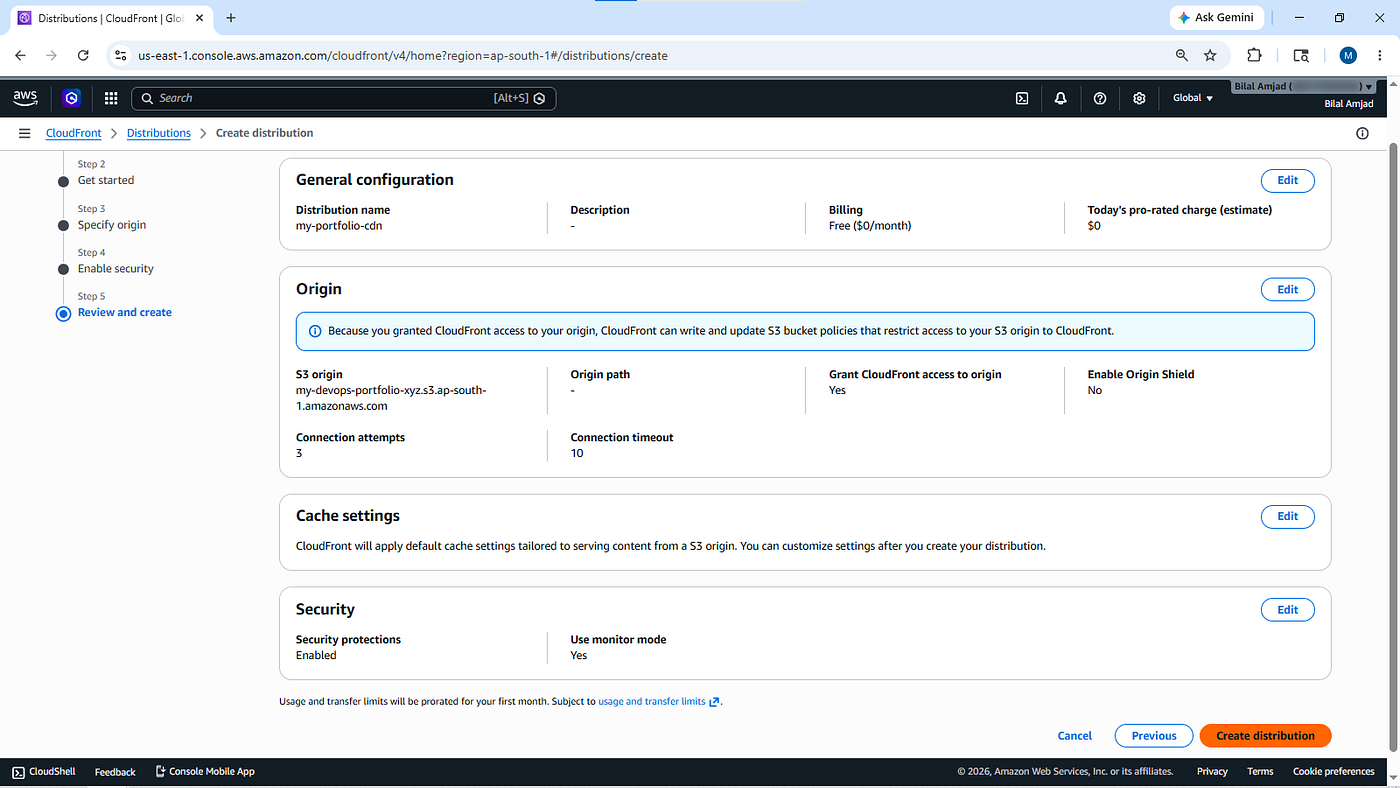The height and width of the screenshot is (788, 1400).
Task: Go to Step 3 Specify origin
Action: (x=112, y=225)
